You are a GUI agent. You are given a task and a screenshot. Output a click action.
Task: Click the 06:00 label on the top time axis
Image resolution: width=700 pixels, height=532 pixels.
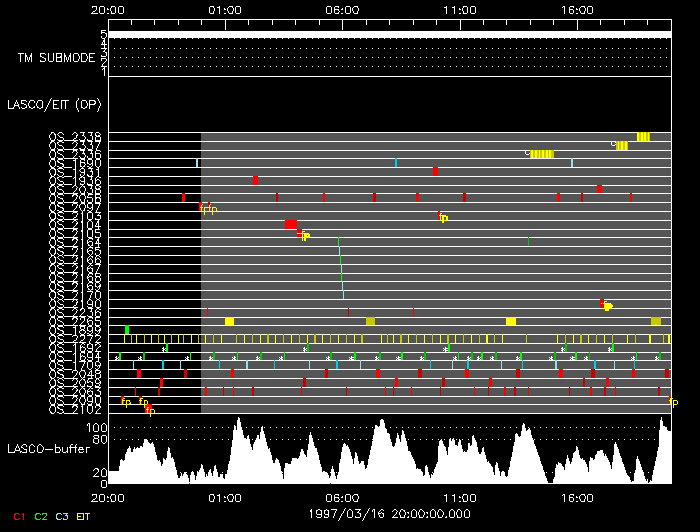[x=342, y=10]
